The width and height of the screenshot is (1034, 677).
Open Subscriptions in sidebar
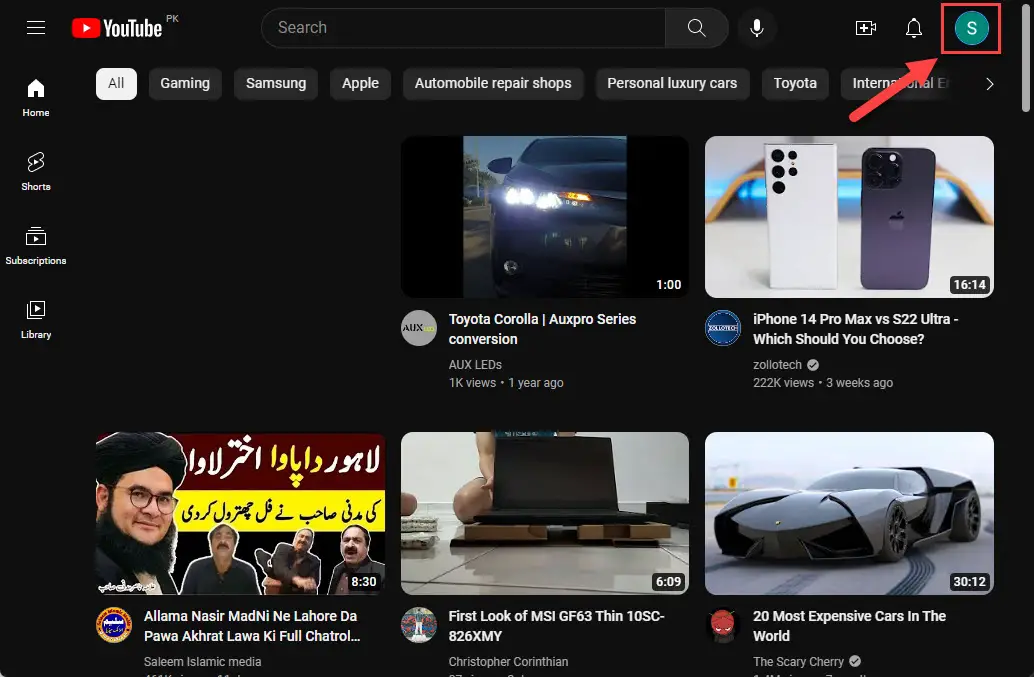click(36, 245)
